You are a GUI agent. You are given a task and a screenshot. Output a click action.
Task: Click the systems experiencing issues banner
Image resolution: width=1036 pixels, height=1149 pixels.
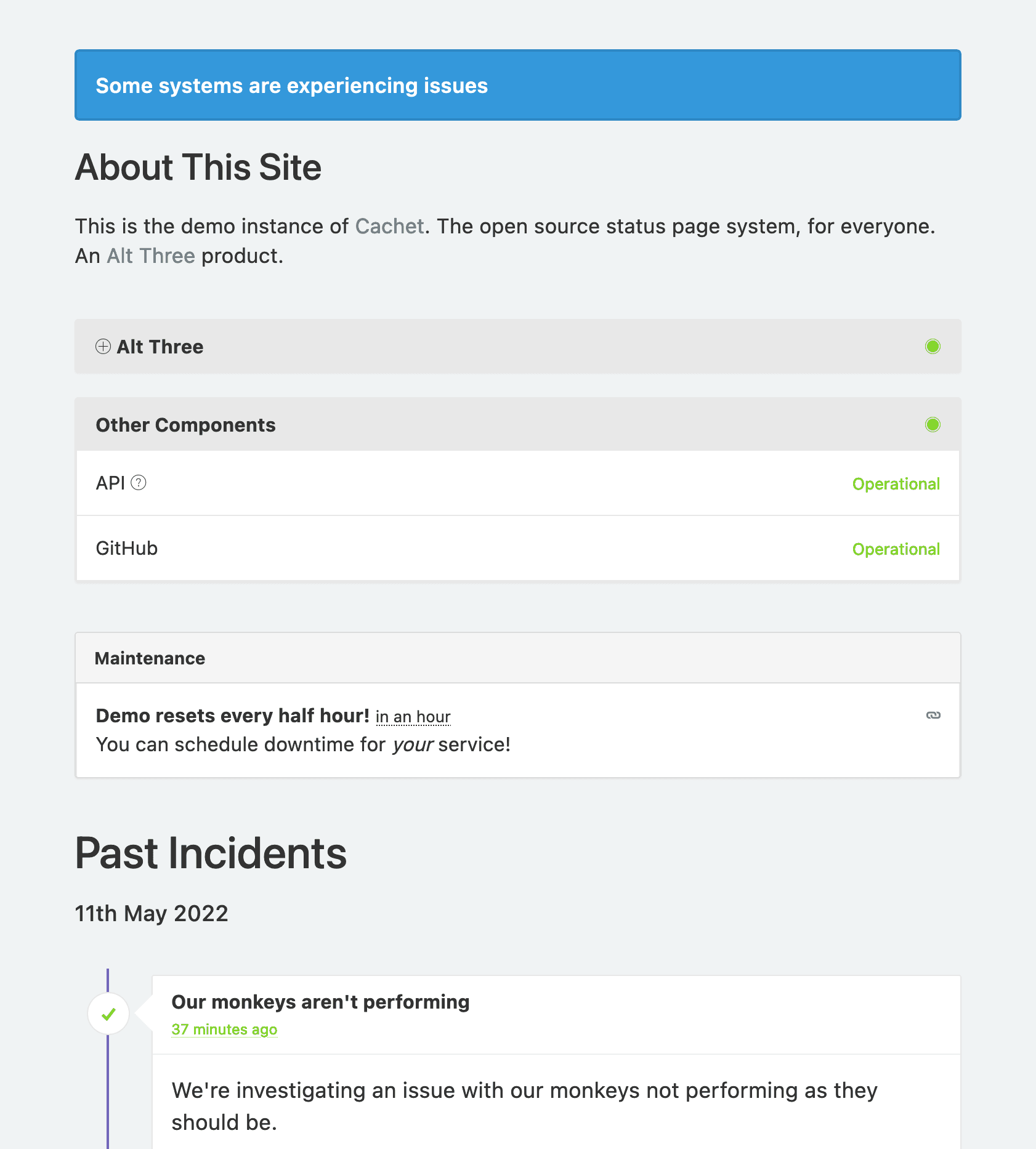click(517, 85)
